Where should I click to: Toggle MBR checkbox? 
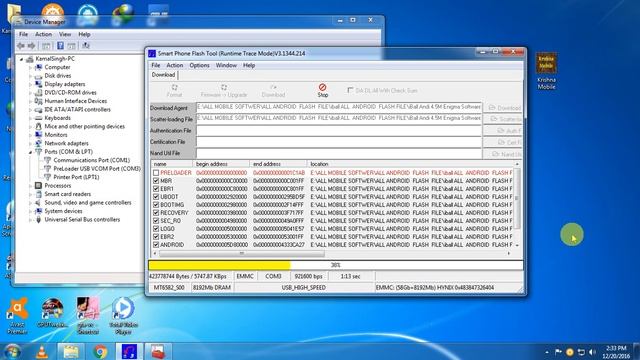point(156,181)
